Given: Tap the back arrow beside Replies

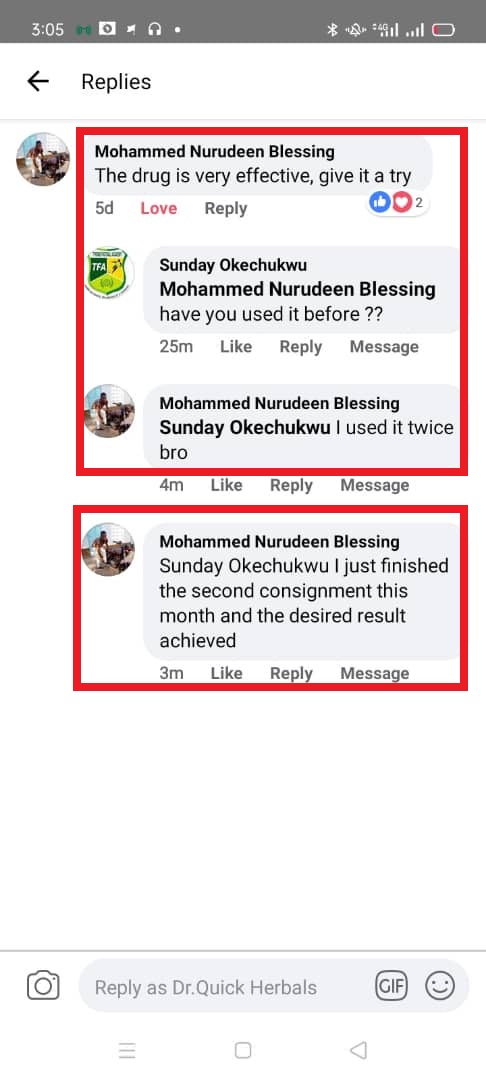Looking at the screenshot, I should pyautogui.click(x=38, y=81).
